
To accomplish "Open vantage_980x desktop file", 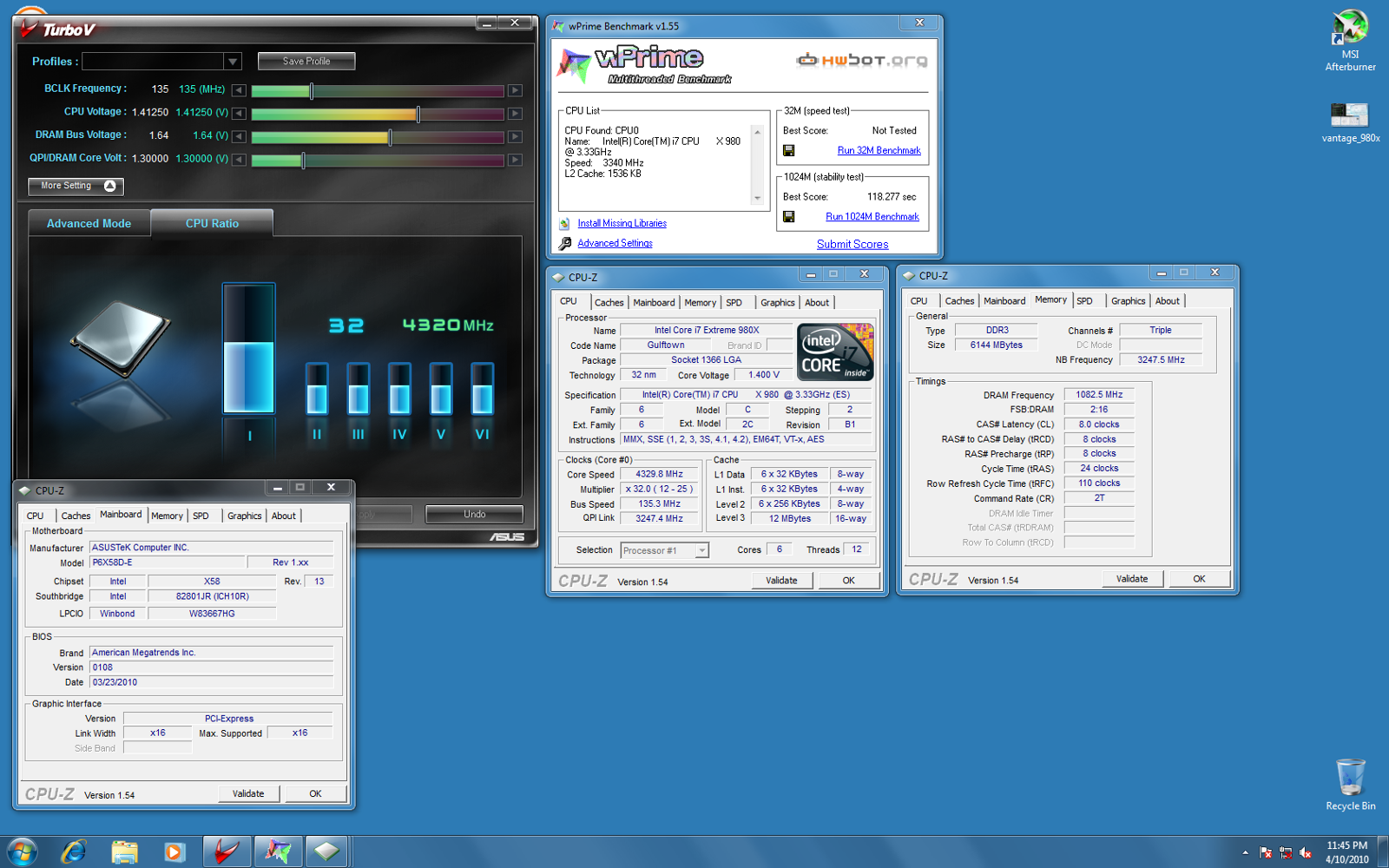I will (1350, 122).
